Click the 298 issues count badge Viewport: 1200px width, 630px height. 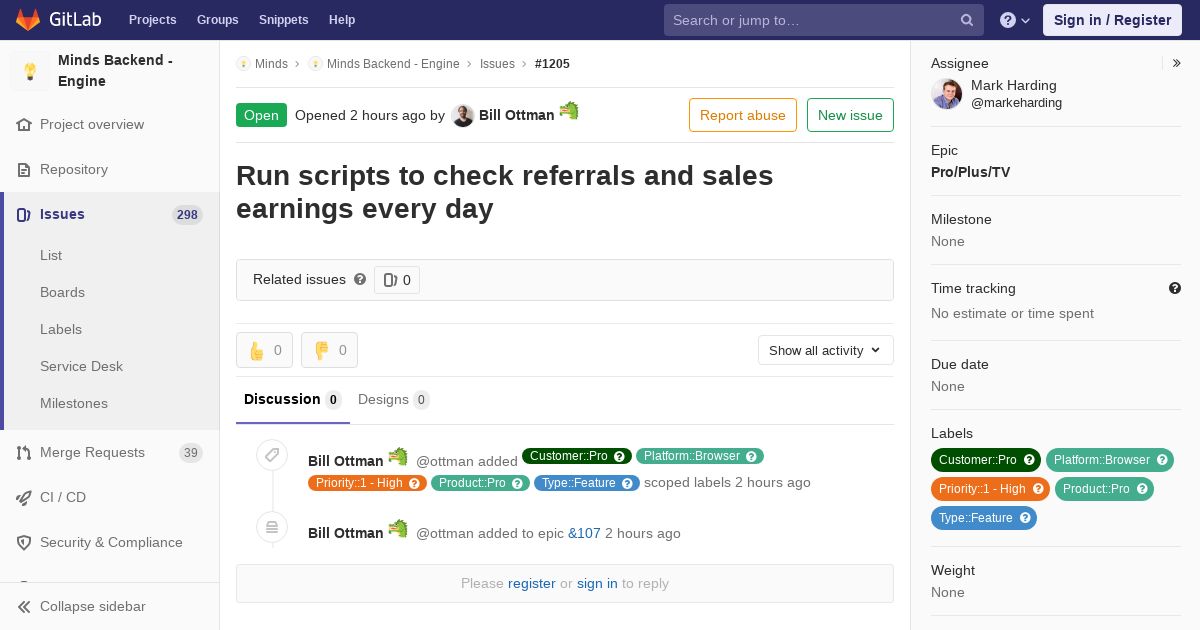click(x=187, y=215)
